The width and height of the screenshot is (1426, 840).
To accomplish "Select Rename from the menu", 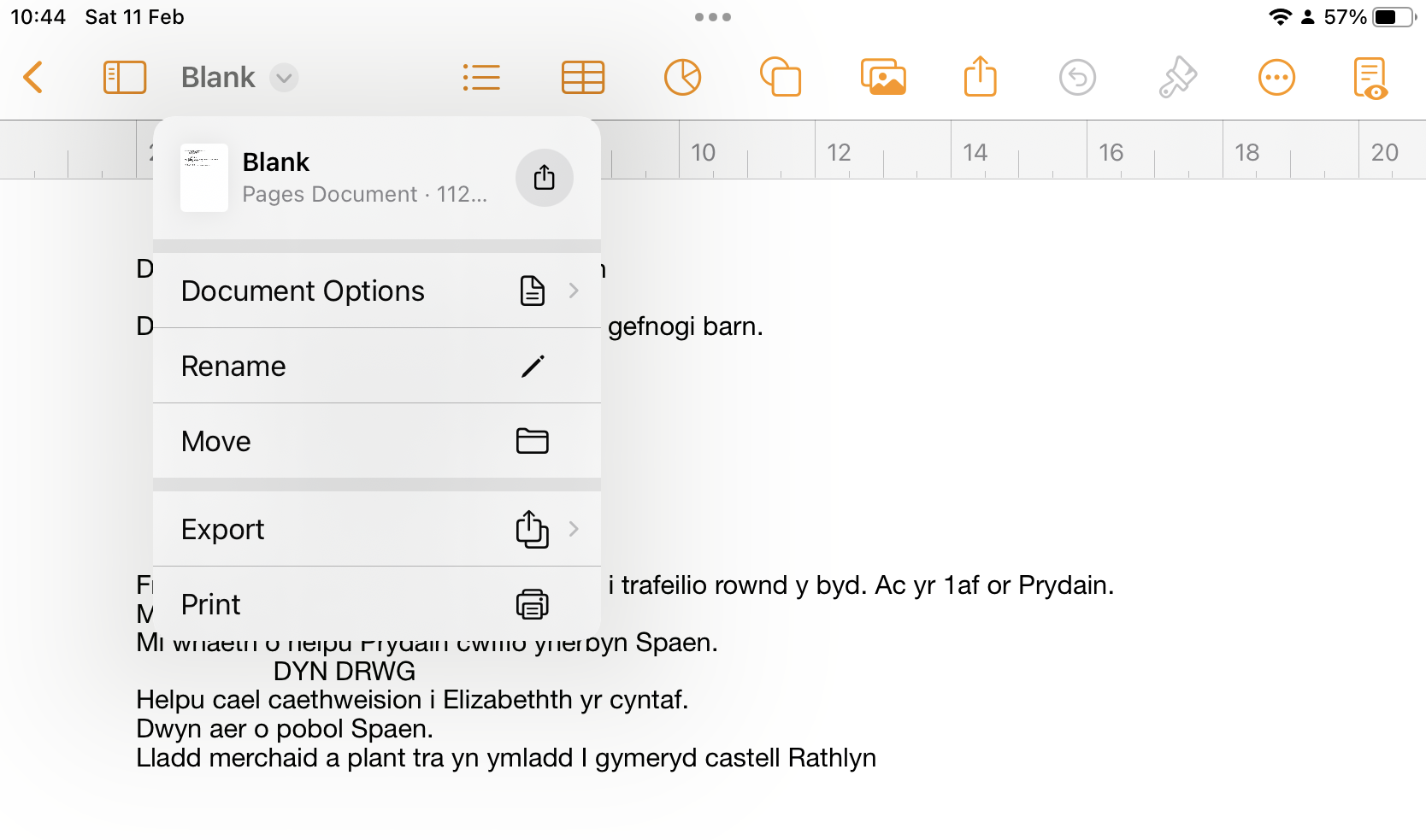I will click(376, 367).
